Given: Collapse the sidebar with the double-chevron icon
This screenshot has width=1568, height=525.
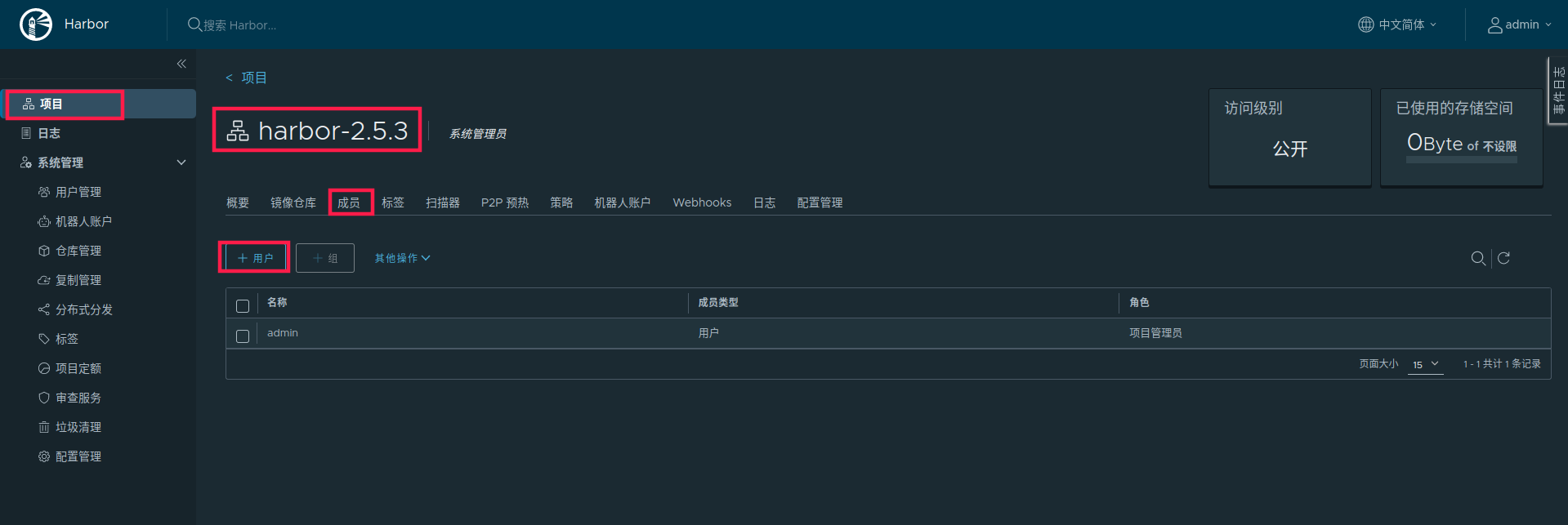Looking at the screenshot, I should pos(181,64).
